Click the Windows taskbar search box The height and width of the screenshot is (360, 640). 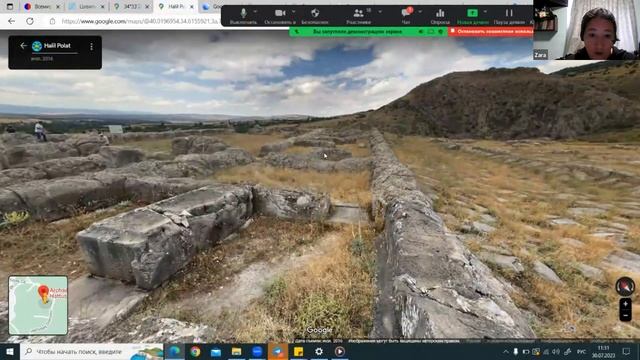click(x=92, y=351)
